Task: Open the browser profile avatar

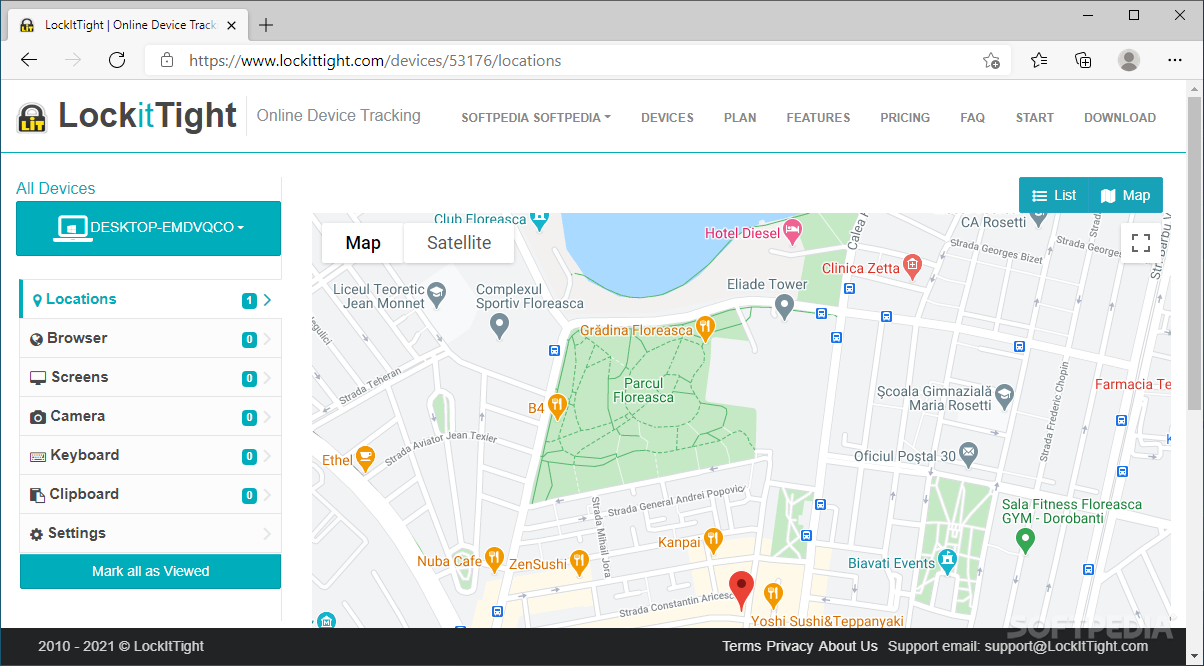Action: [1129, 60]
